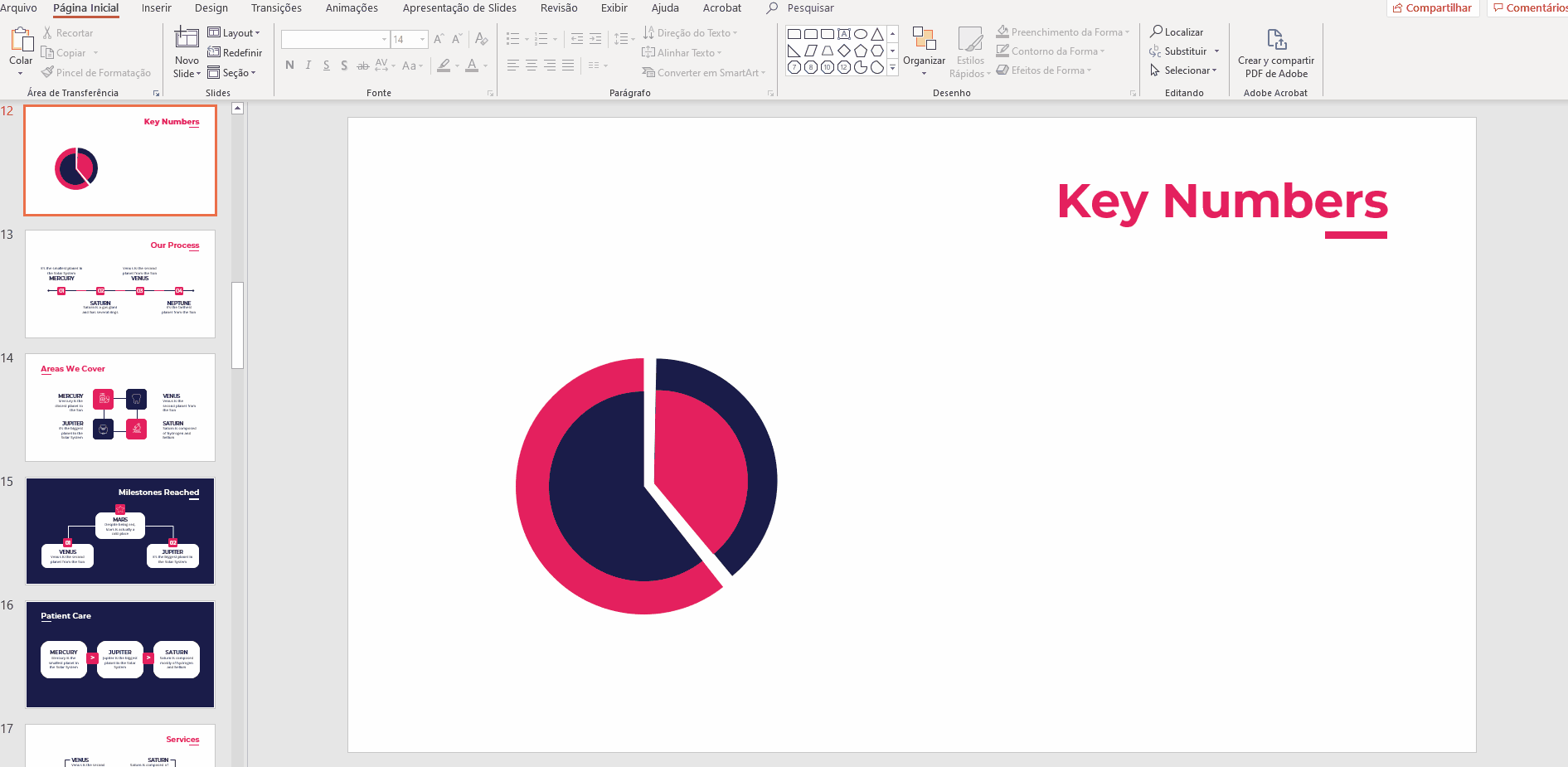Click the bullet list icon
1568x767 pixels.
pos(513,39)
